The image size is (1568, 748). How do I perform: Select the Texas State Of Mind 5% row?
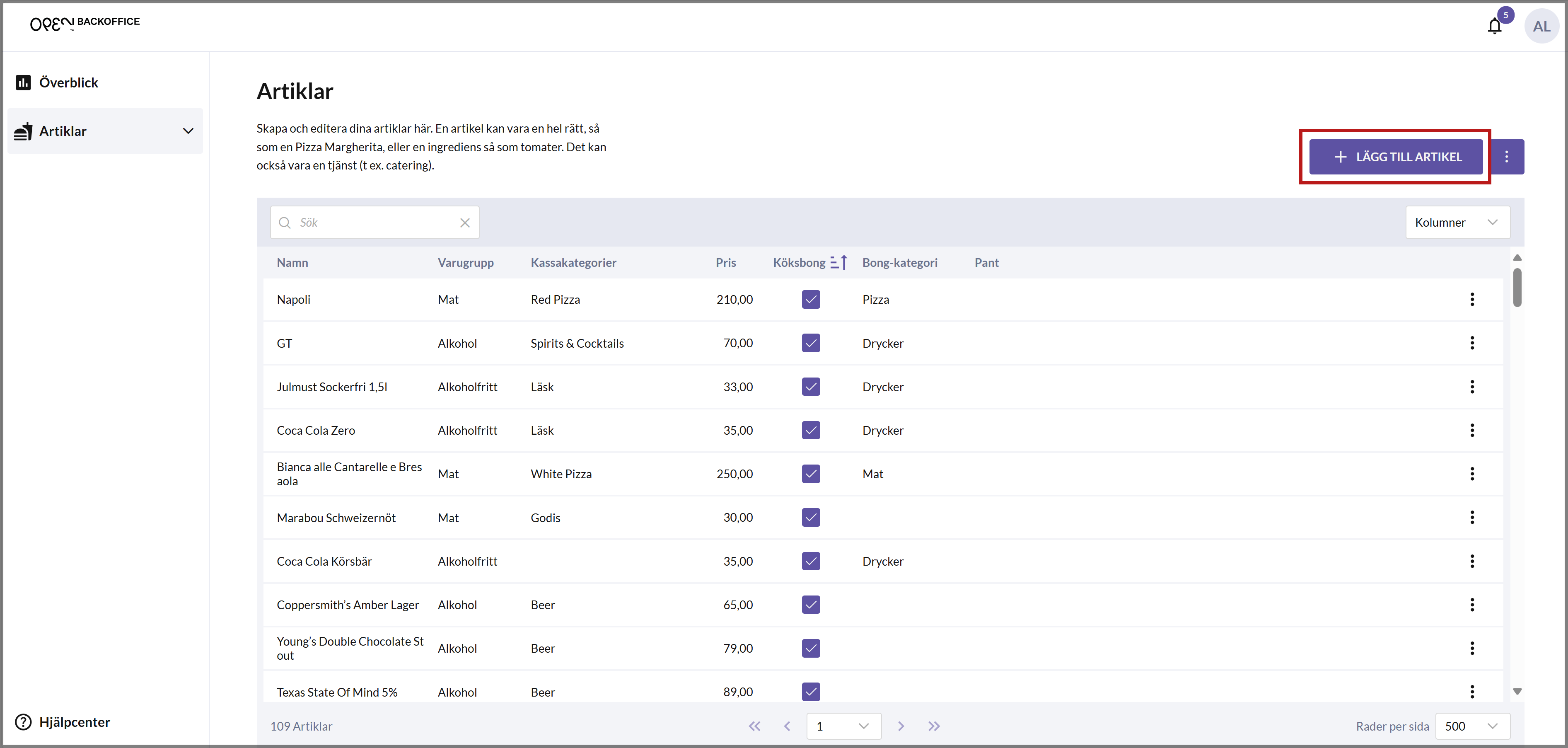(883, 687)
